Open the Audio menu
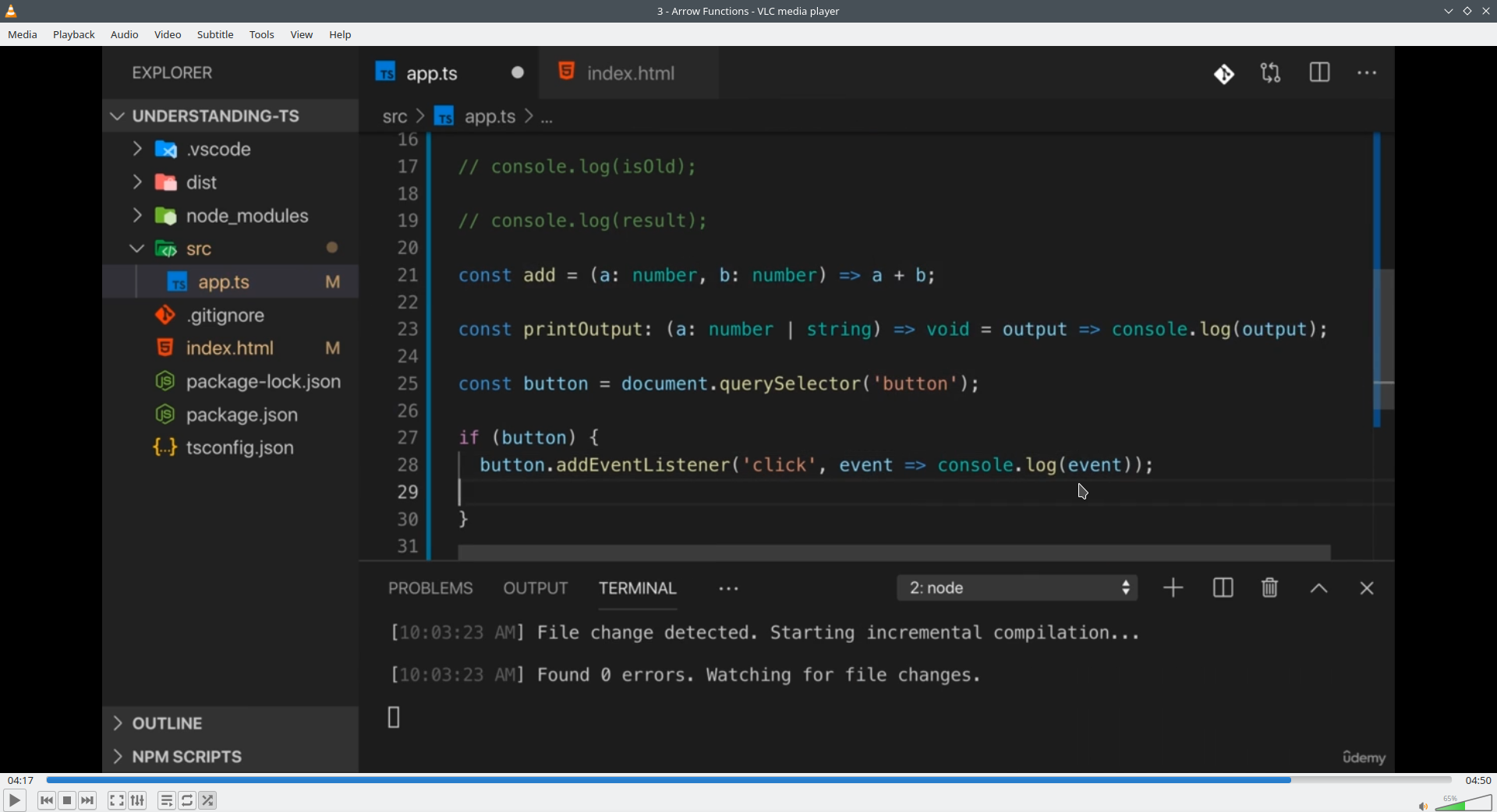The height and width of the screenshot is (812, 1497). click(x=125, y=35)
